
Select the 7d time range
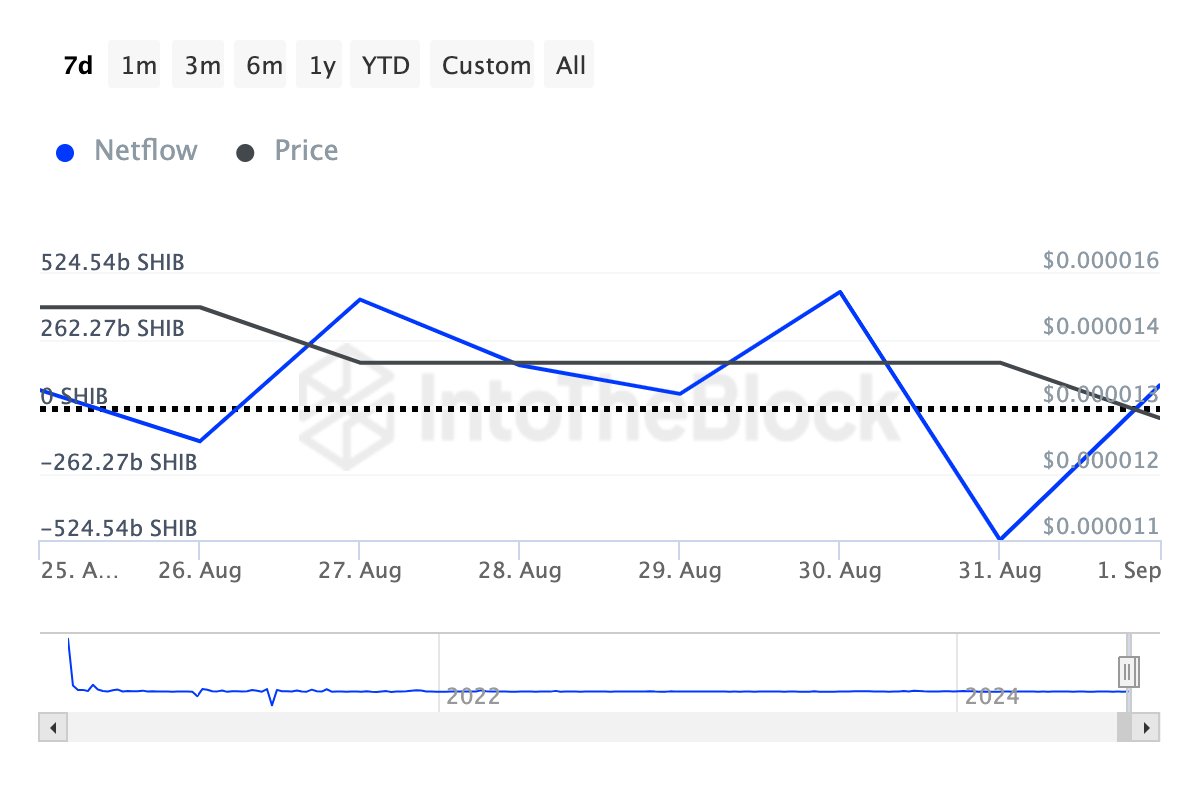coord(78,66)
